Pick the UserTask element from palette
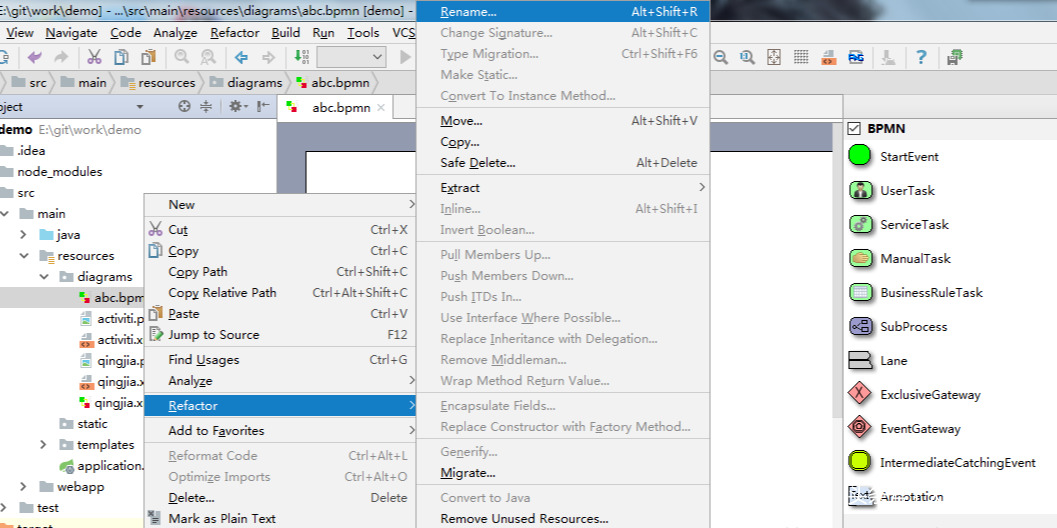Viewport: 1057px width, 528px height. [860, 191]
